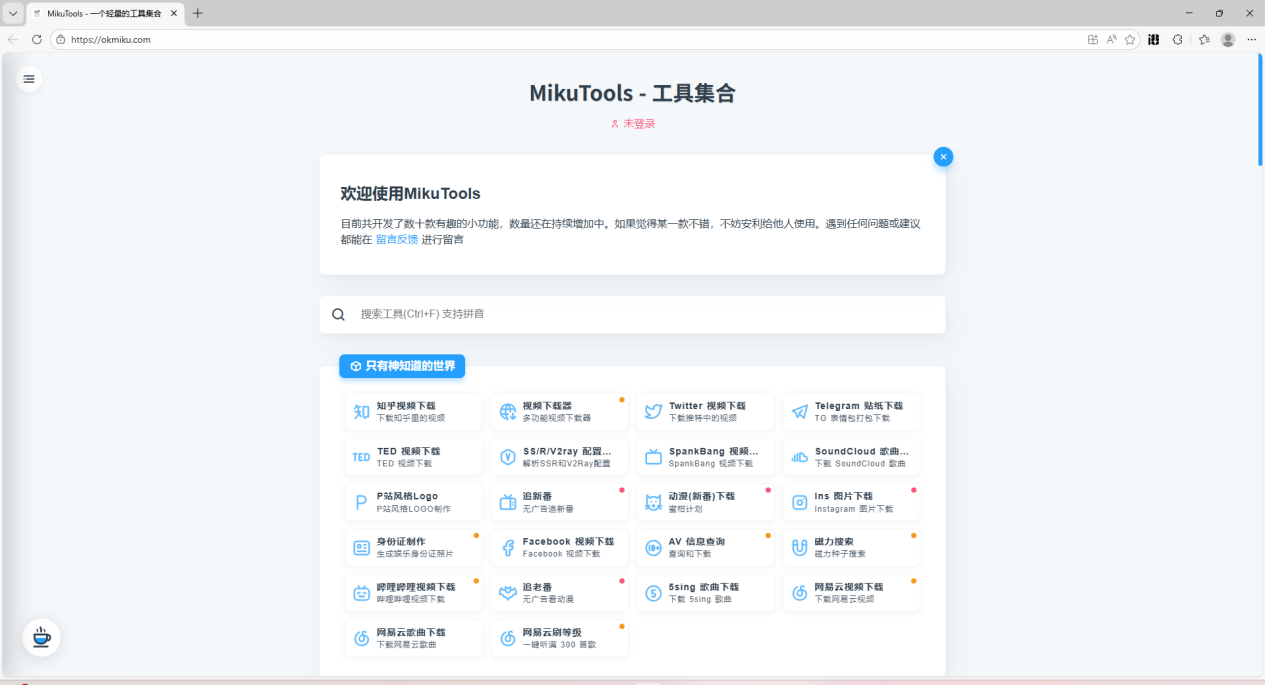Click the Twitter bird icon
Screen dimensions: 1265x685
pos(654,412)
